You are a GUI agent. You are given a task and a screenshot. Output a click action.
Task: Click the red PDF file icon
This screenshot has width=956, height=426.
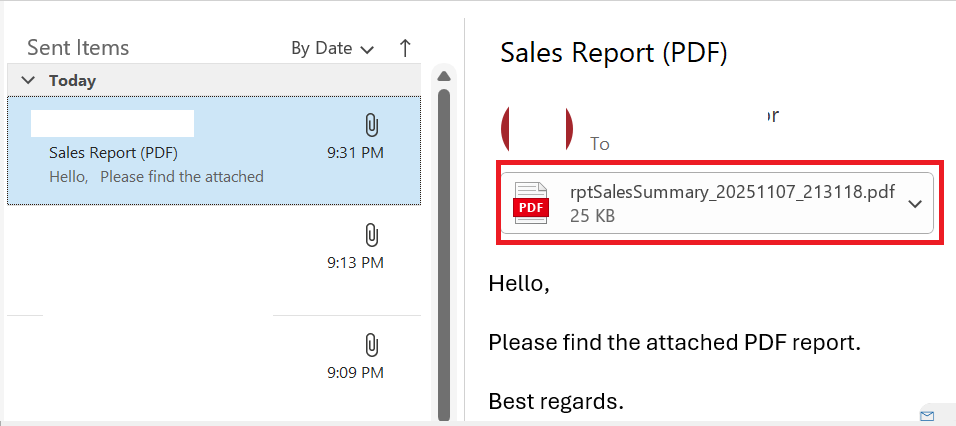pyautogui.click(x=531, y=204)
